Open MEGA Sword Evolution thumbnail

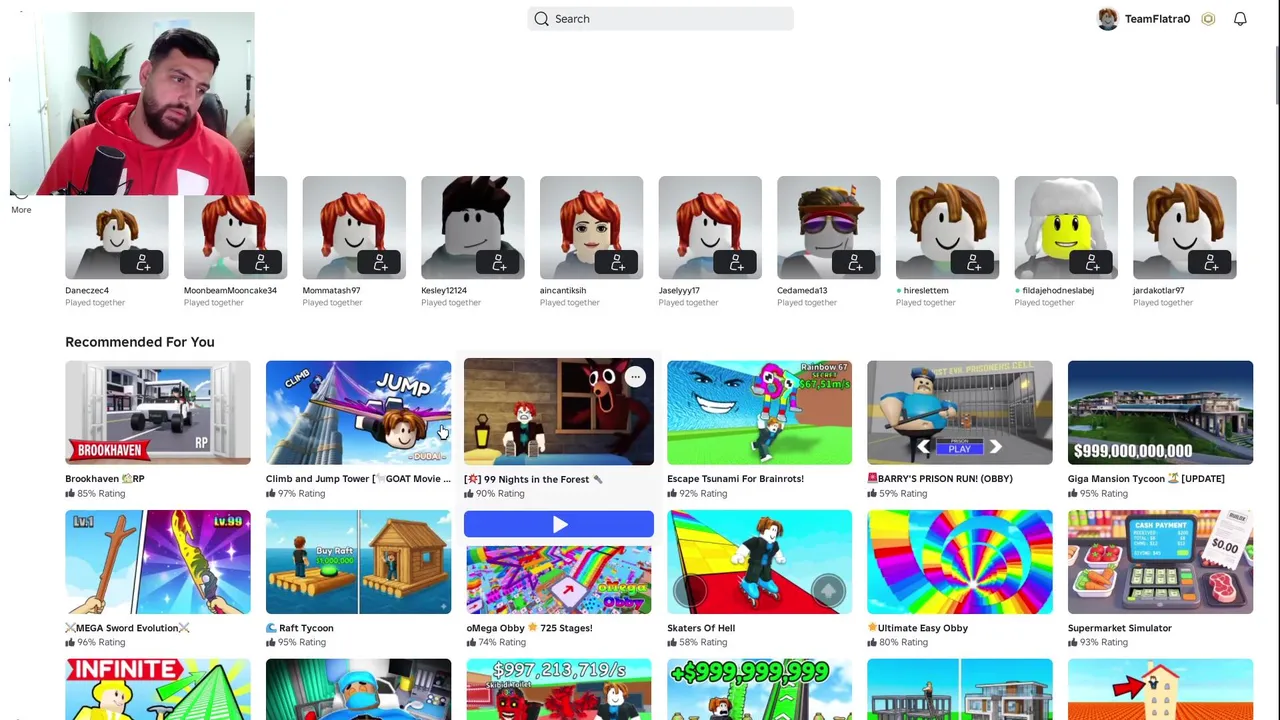click(158, 562)
